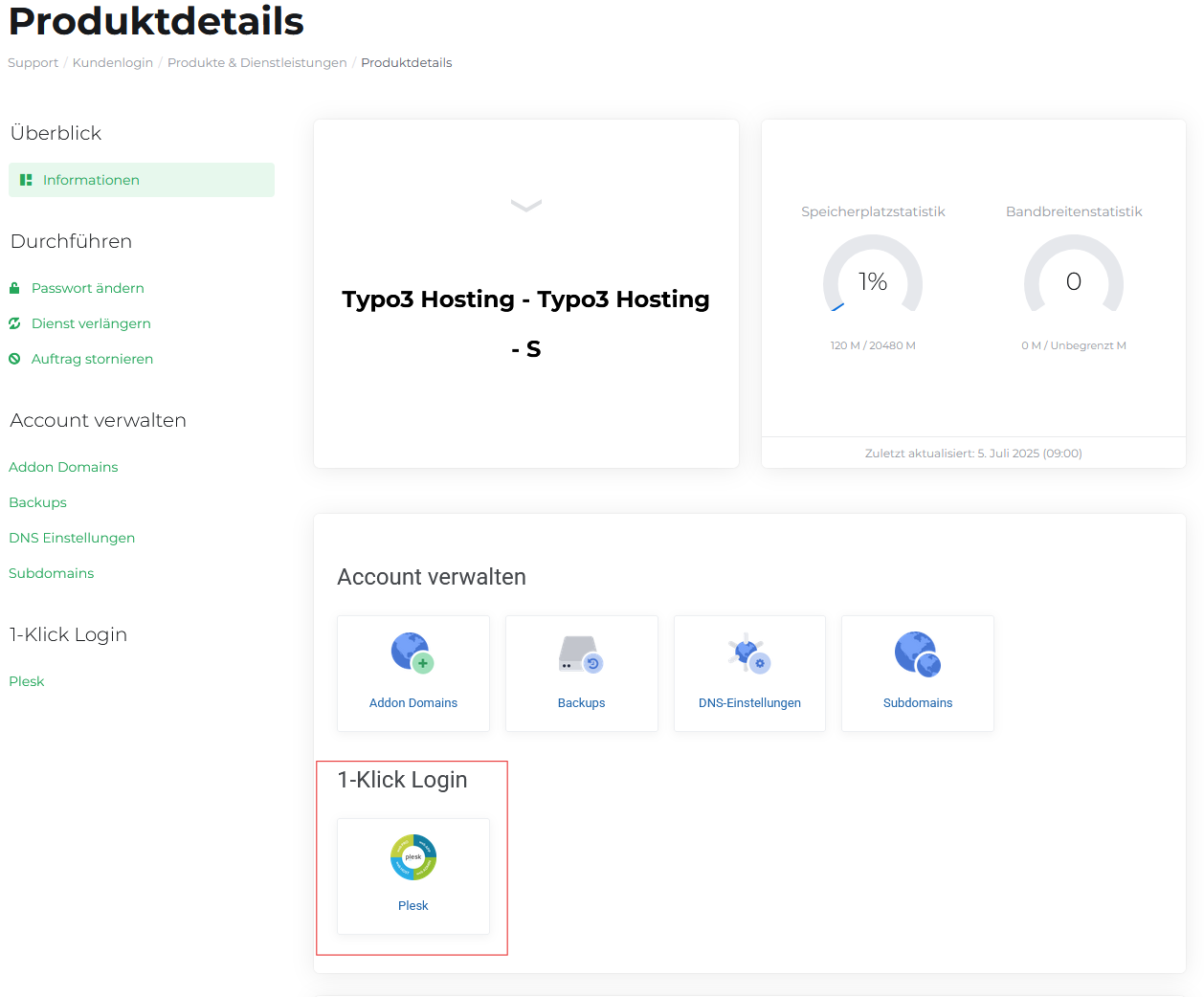Select Informationen in the Überblick sidebar
The width and height of the screenshot is (1204, 997).
click(x=142, y=180)
